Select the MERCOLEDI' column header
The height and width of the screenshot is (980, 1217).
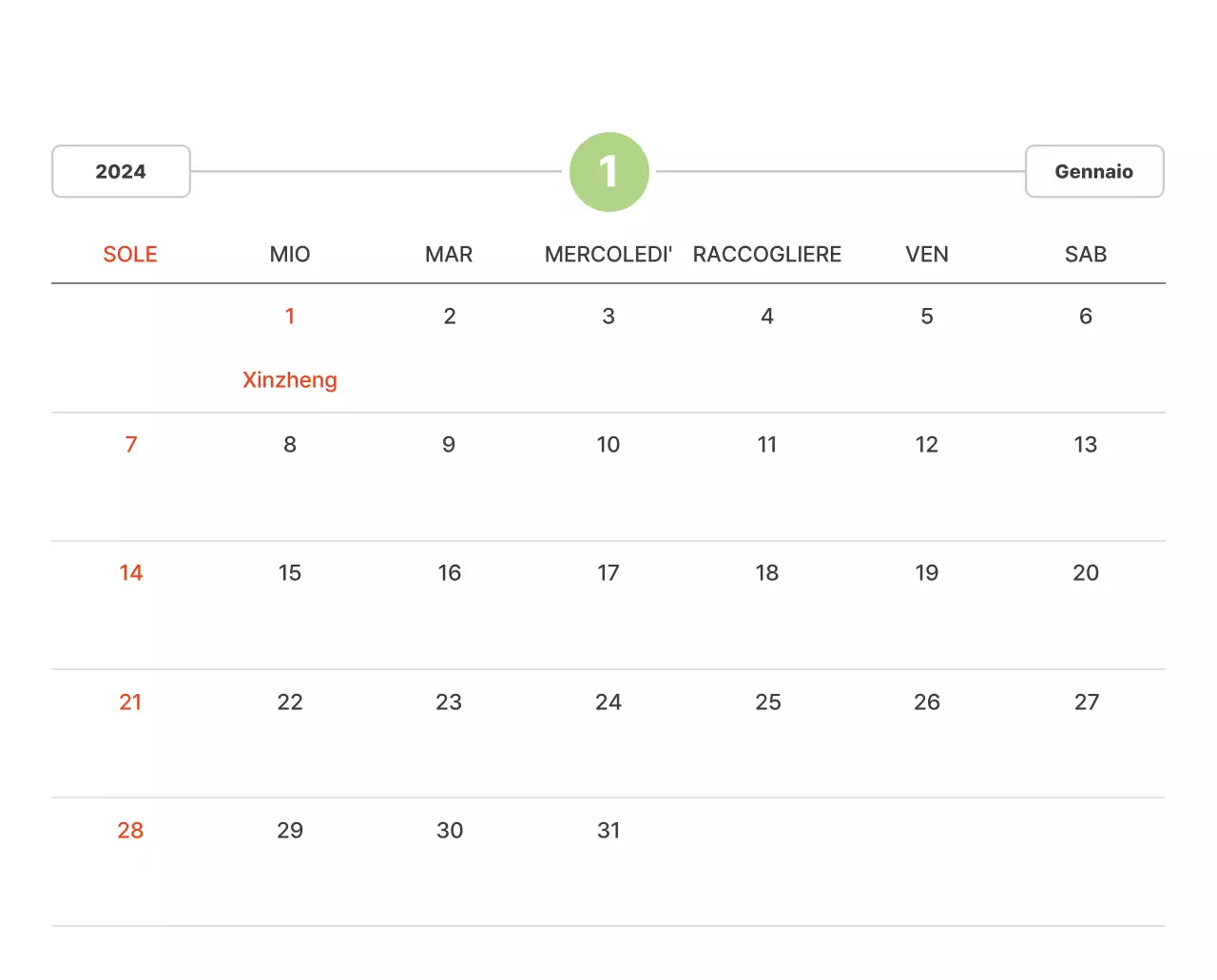[x=608, y=254]
